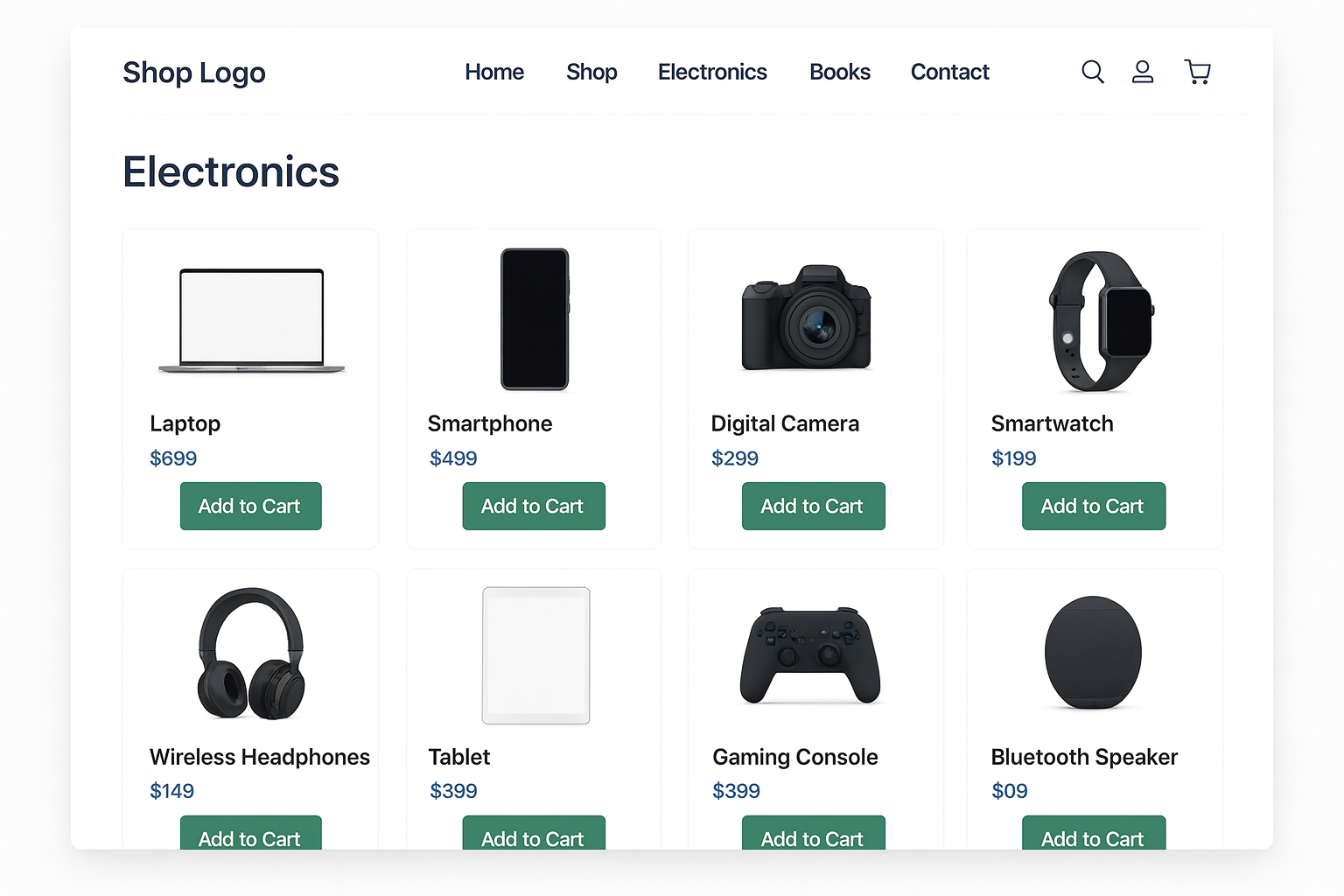Screen dimensions: 1344x896
Task: Click the Shop Logo text
Action: point(194,73)
